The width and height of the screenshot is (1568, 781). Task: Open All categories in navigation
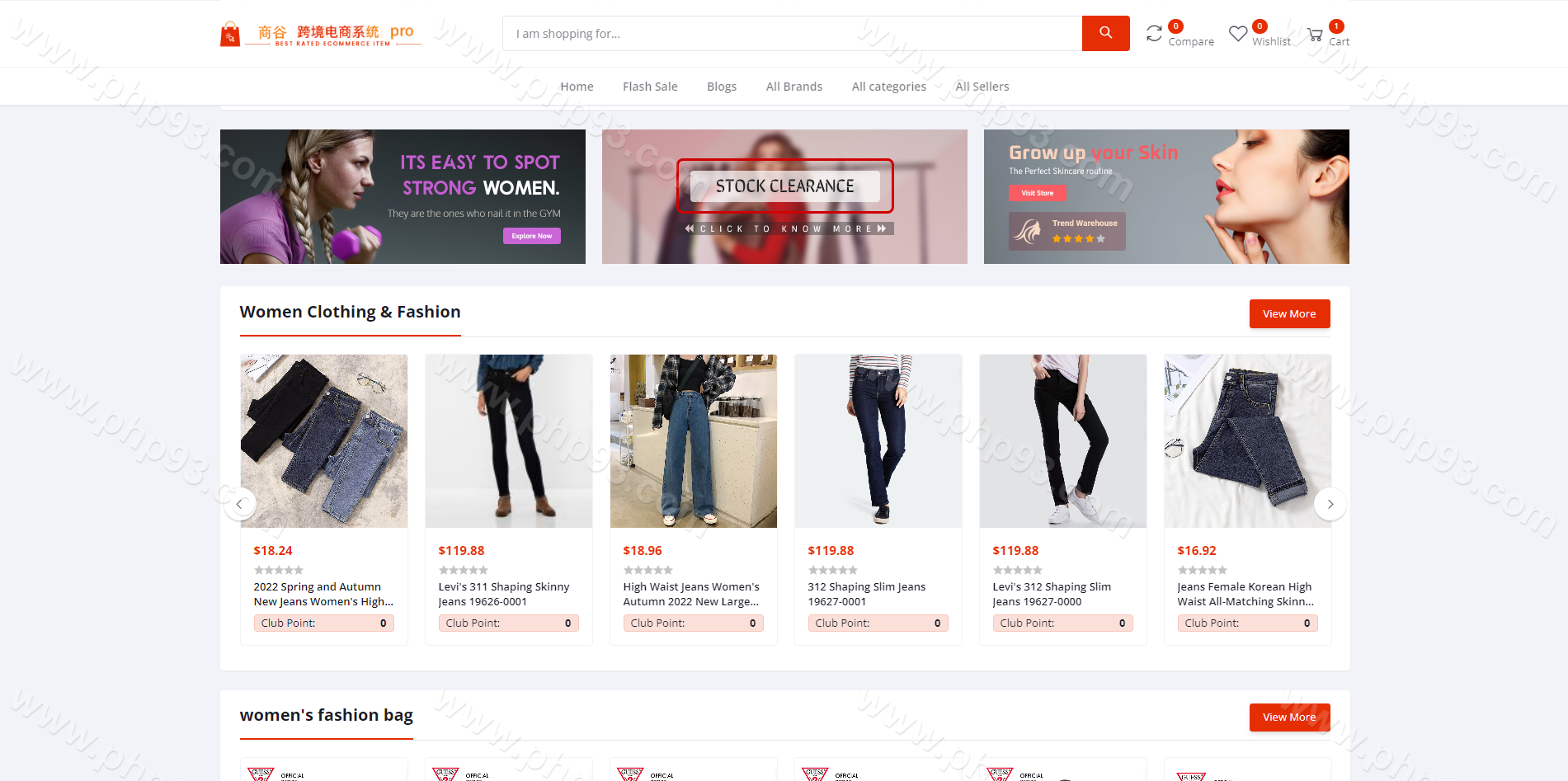[x=888, y=87]
